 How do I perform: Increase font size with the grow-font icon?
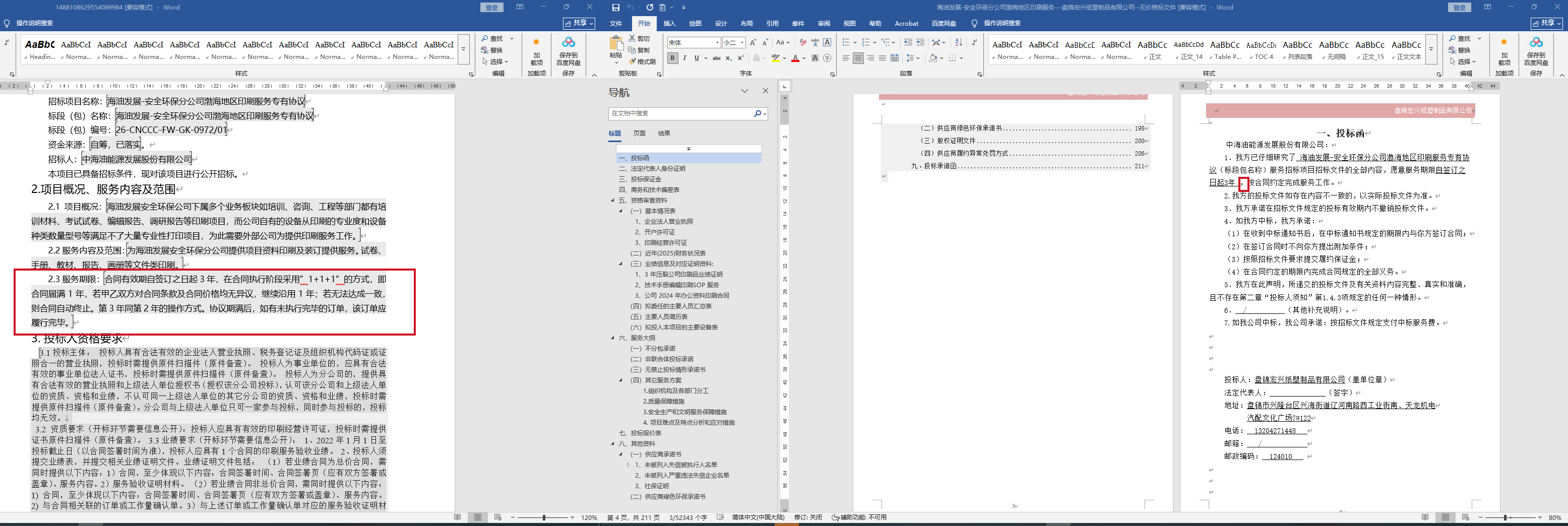point(753,43)
